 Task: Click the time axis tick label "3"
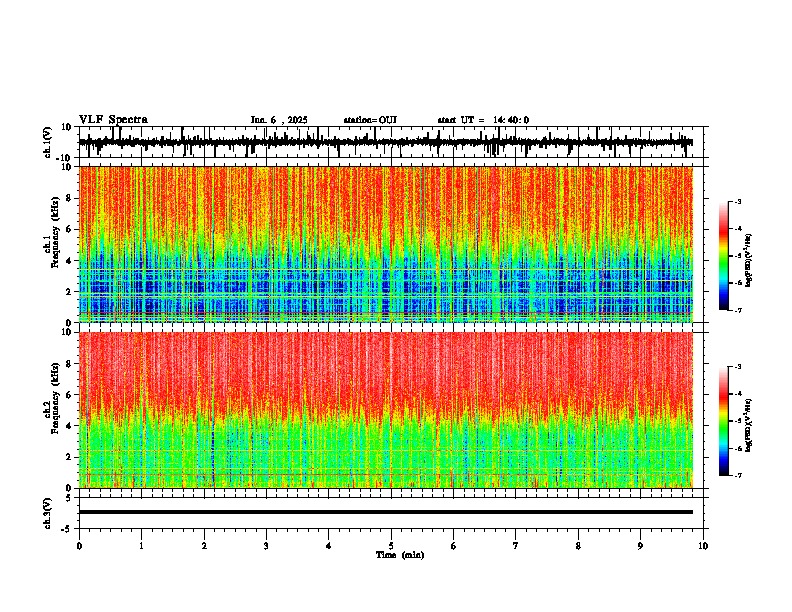coord(266,546)
